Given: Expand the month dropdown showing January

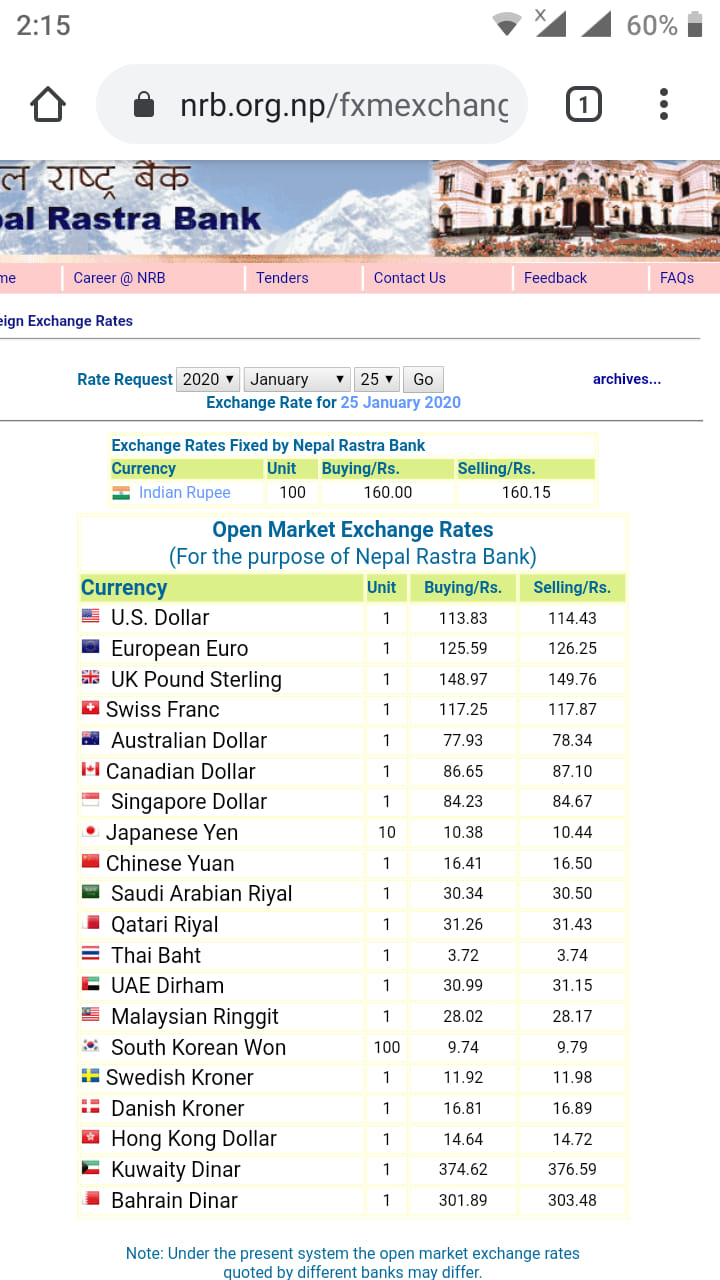Looking at the screenshot, I should coord(297,379).
